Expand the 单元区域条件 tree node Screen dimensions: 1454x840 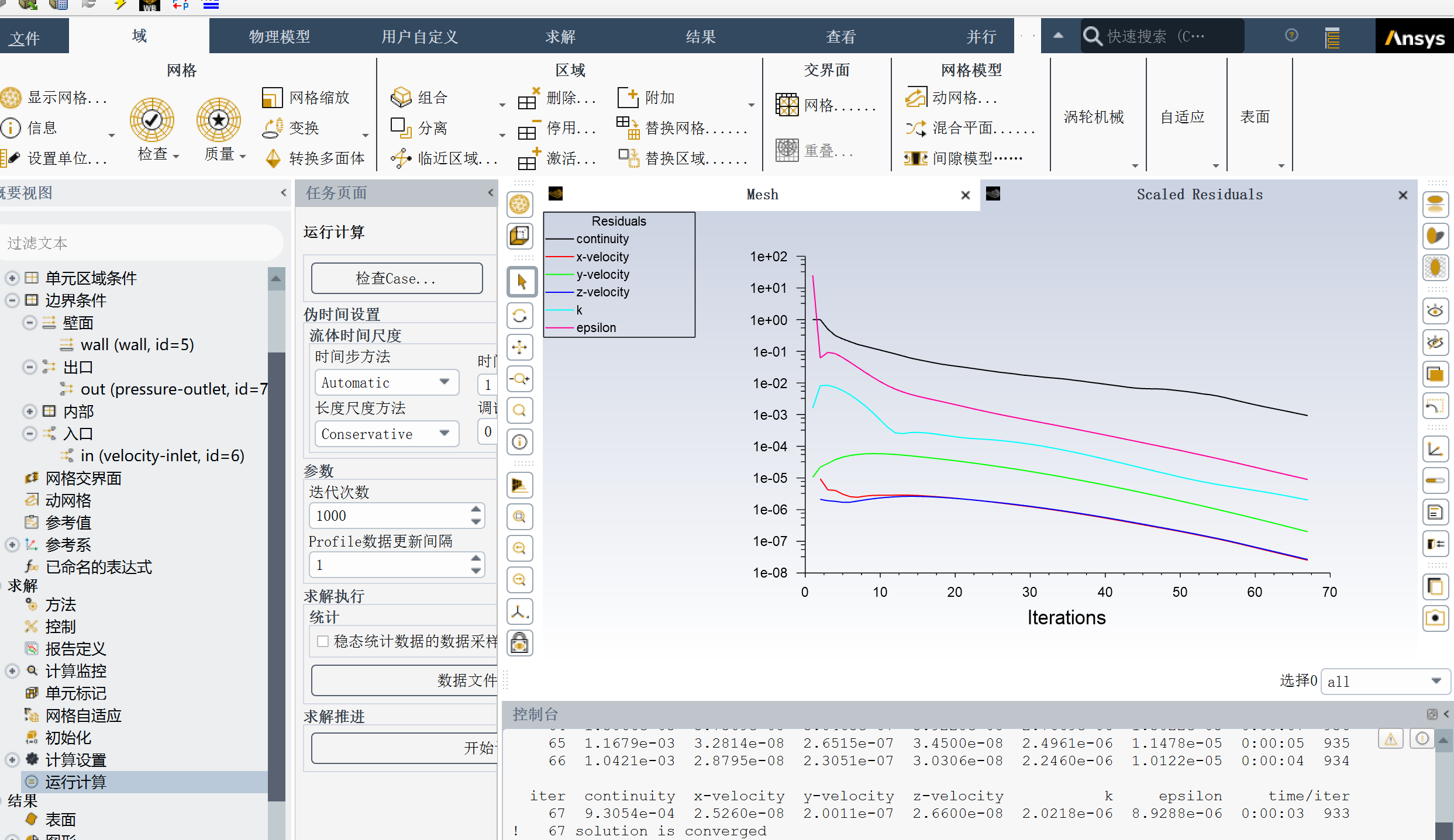pos(12,278)
